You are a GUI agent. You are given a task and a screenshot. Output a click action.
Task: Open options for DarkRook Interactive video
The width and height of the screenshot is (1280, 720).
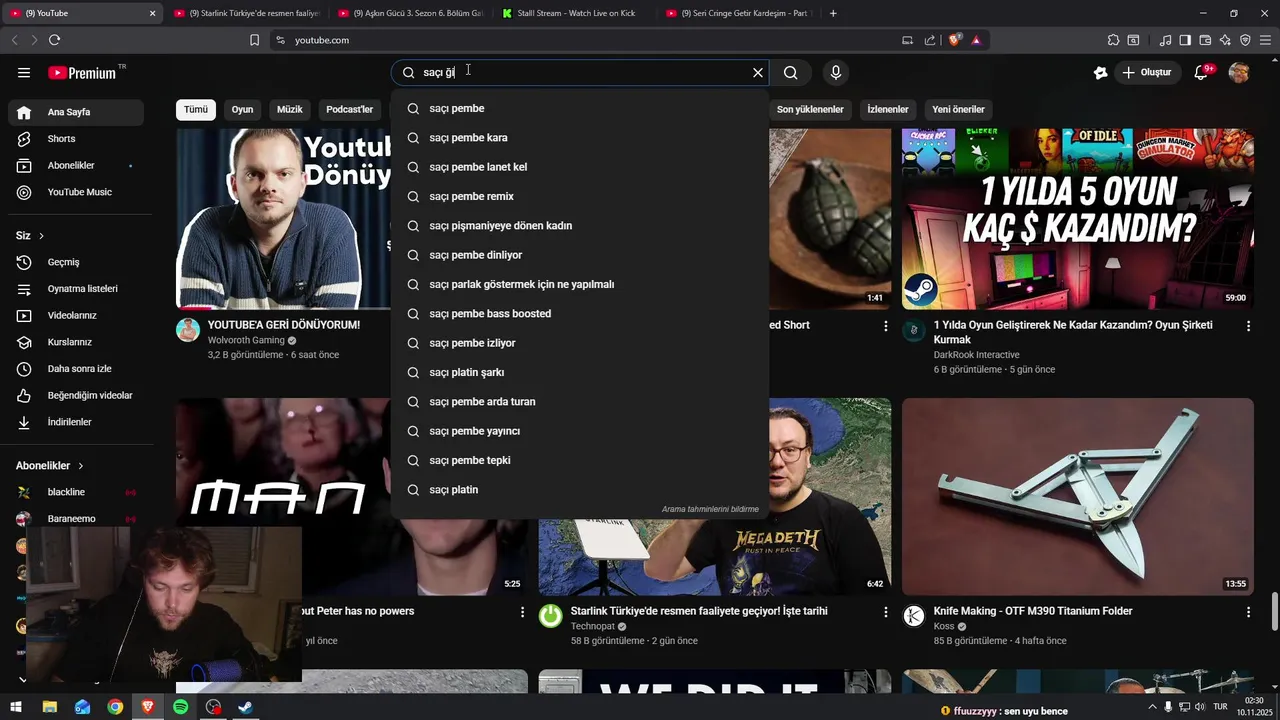[1248, 326]
